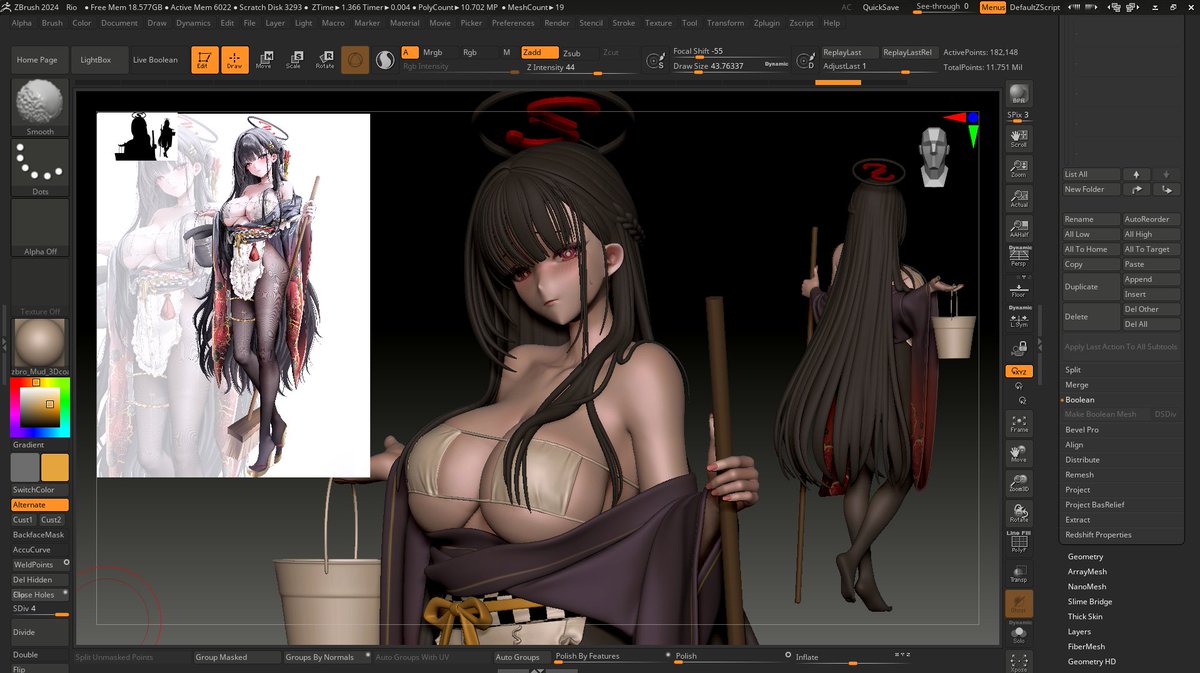Screen dimensions: 1200x673
Task: Select the Move transform tool in top shelf
Action: 264,60
